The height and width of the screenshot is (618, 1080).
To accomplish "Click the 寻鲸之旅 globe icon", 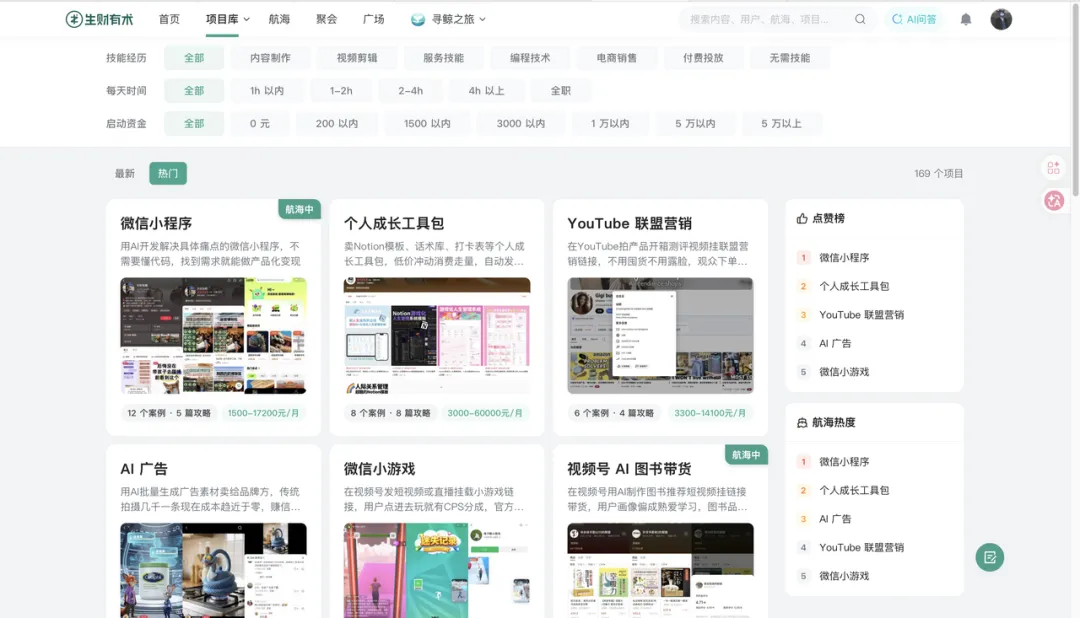I will point(417,19).
